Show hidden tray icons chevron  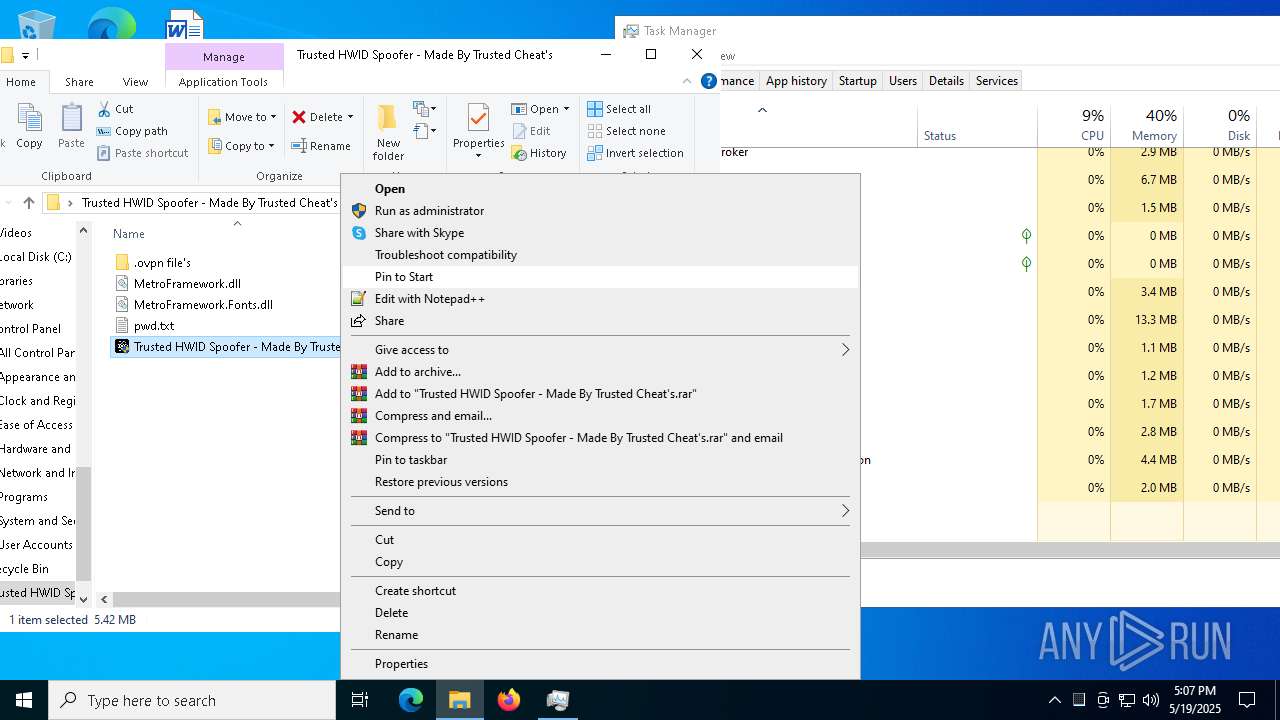1055,700
